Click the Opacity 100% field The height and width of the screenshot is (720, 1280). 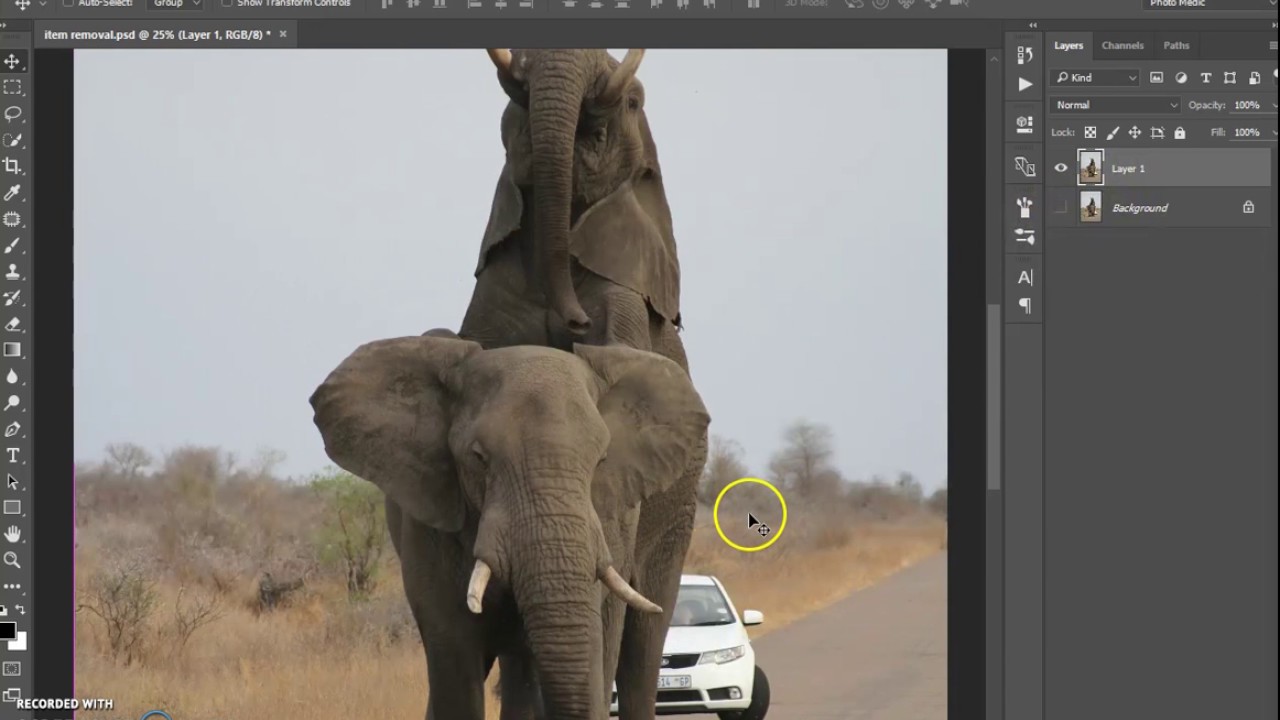pyautogui.click(x=1247, y=105)
